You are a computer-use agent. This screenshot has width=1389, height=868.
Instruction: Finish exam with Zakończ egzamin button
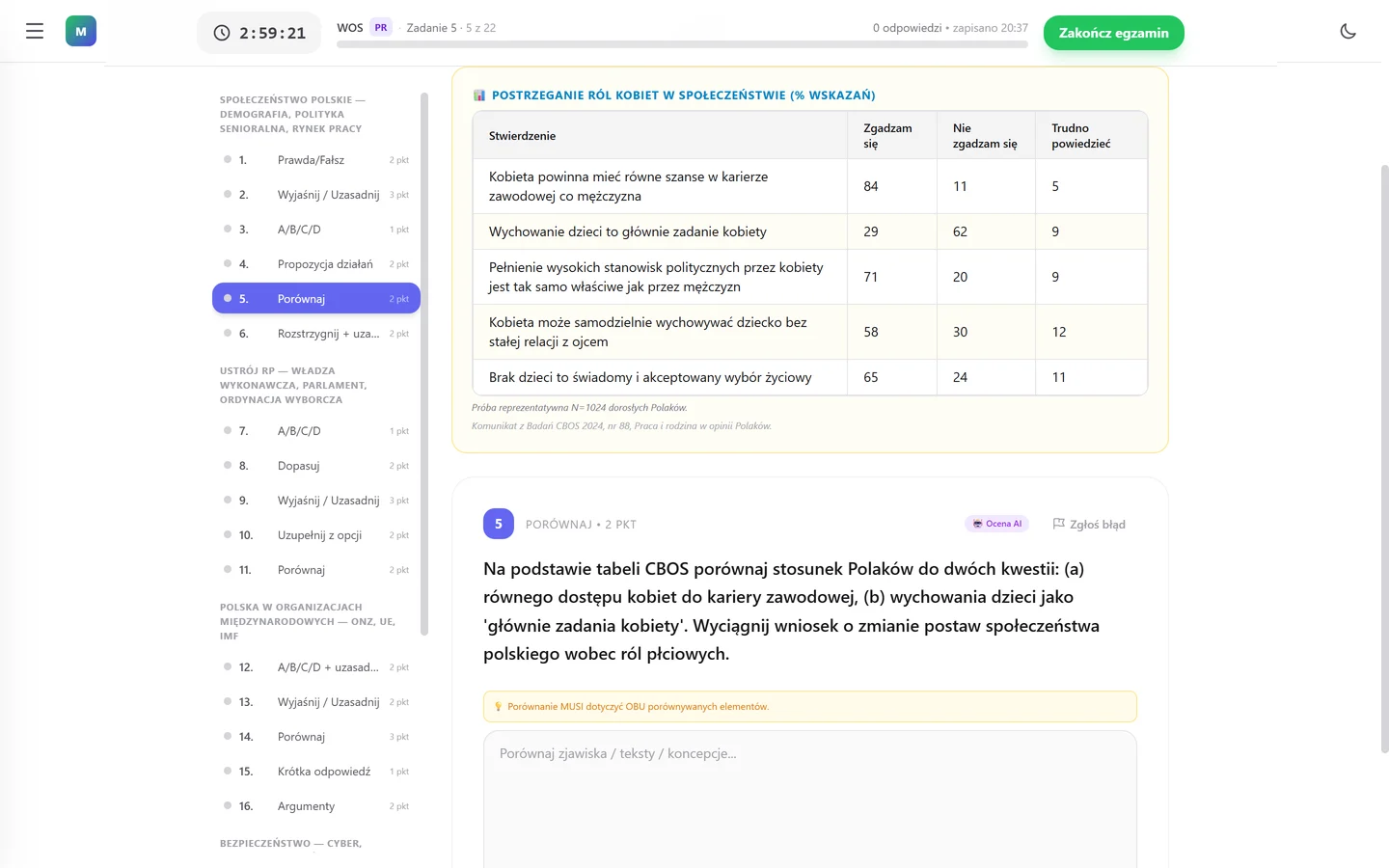tap(1114, 33)
